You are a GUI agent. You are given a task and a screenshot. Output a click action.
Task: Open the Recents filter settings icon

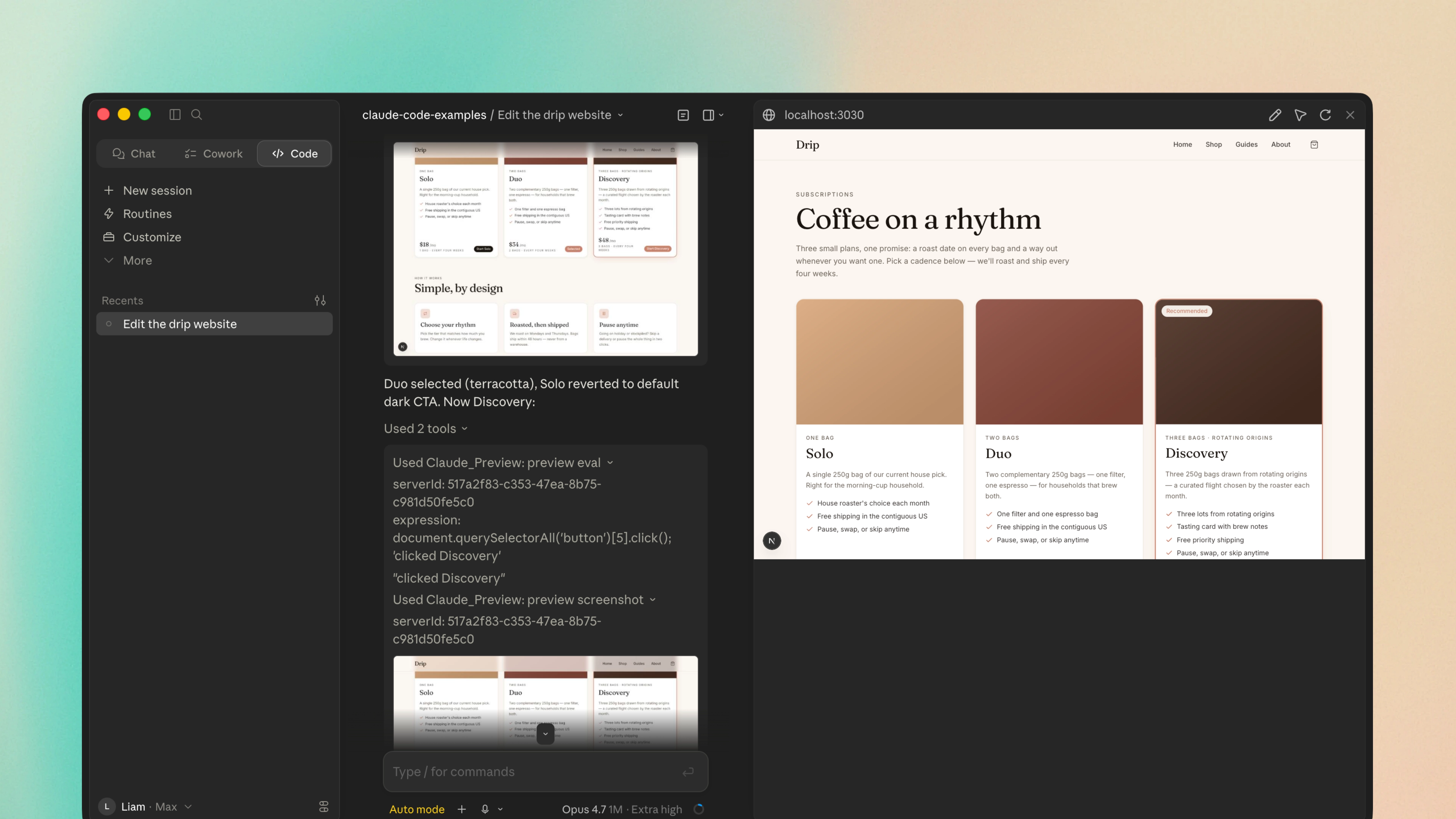(320, 301)
